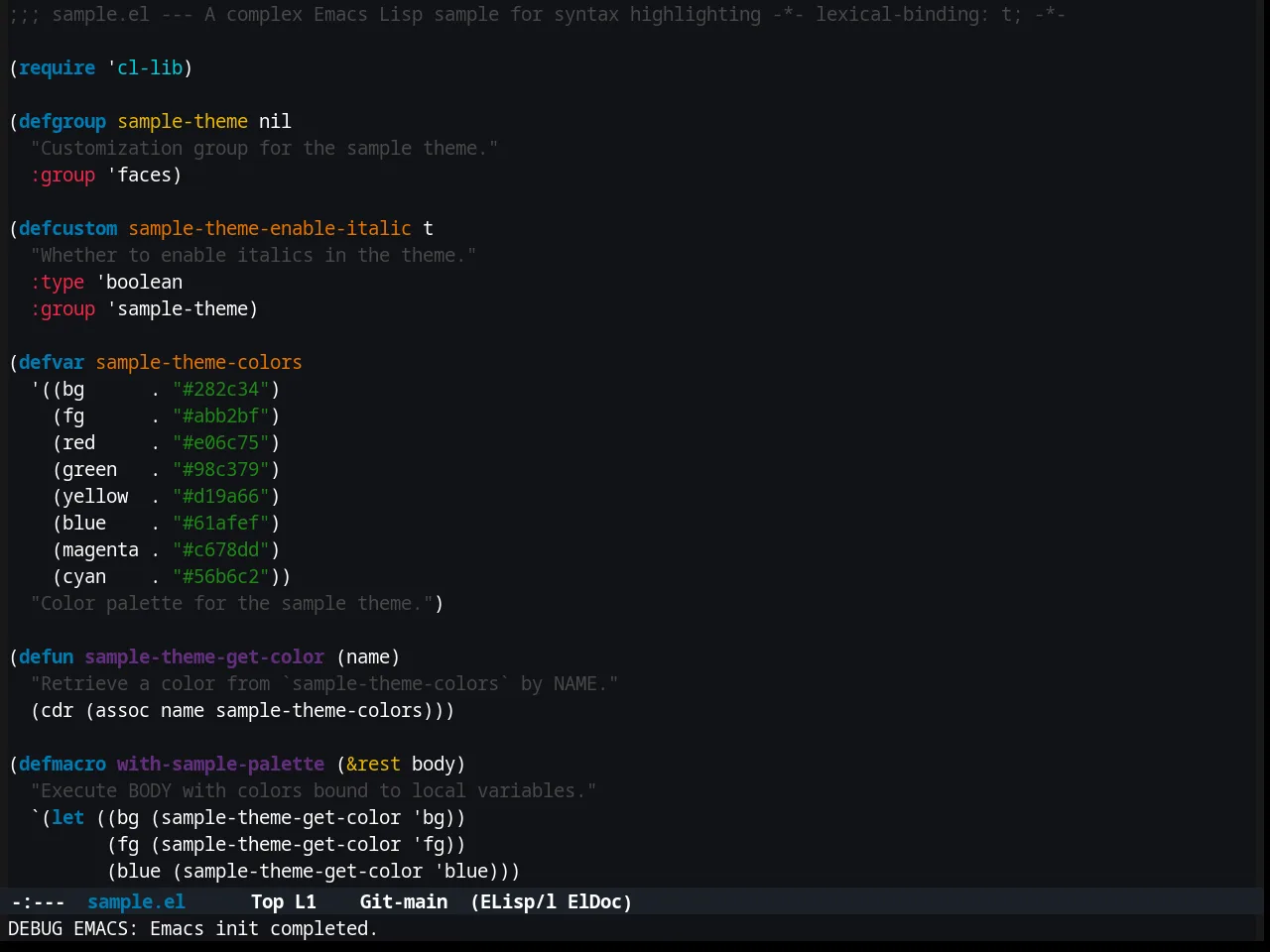Click 'yellow' key in the color list
This screenshot has width=1270, height=952.
(95, 496)
